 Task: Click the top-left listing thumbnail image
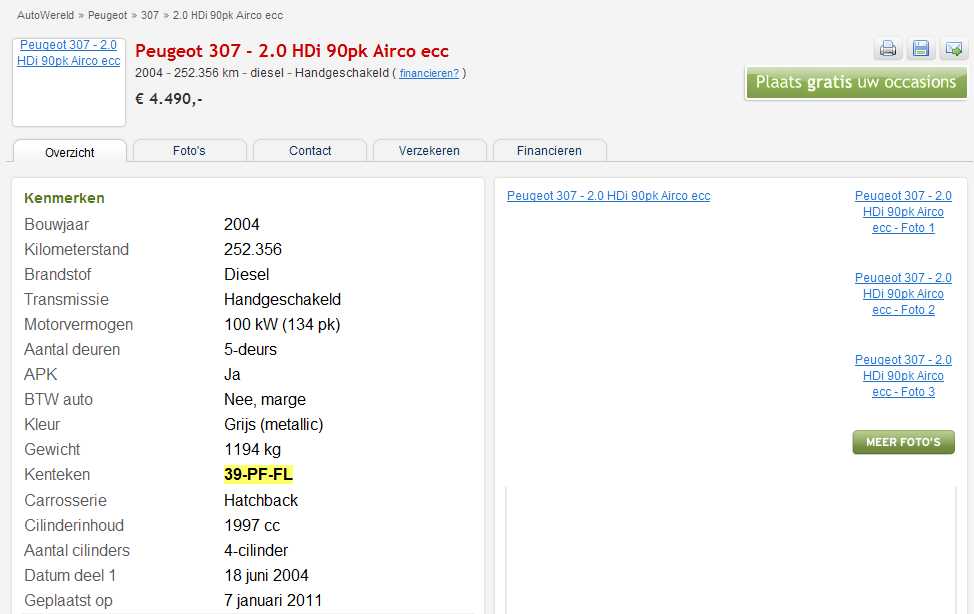68,82
